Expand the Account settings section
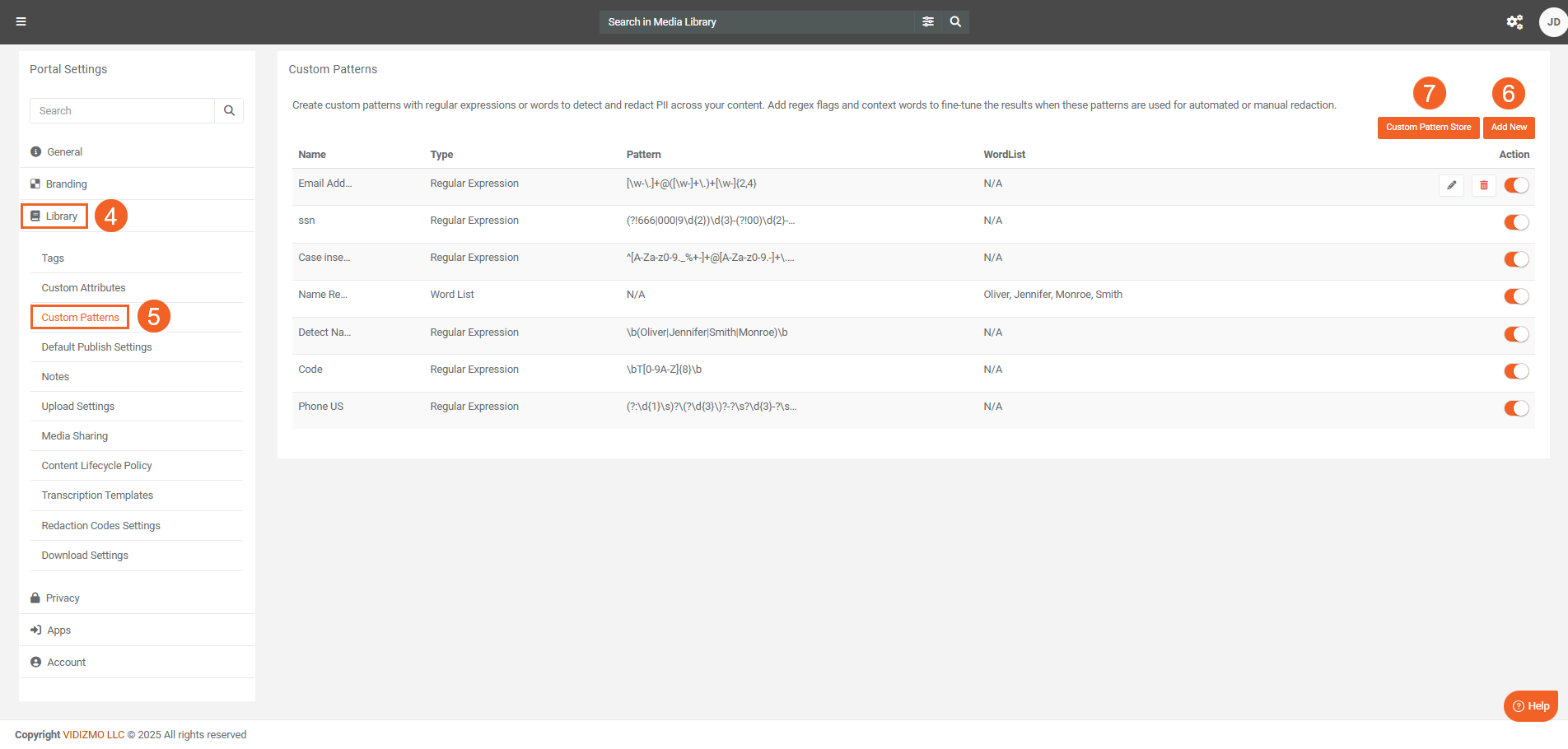The width and height of the screenshot is (1568, 749). pos(66,663)
